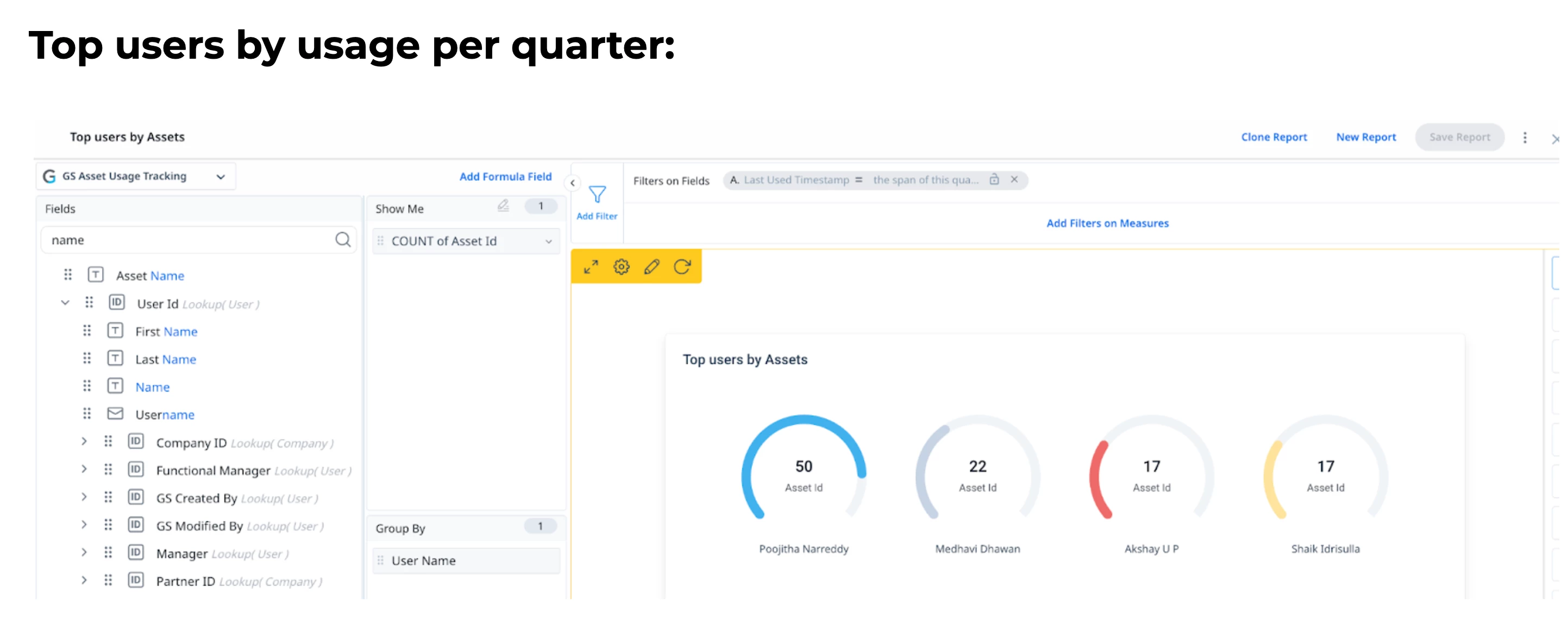Image resolution: width=1568 pixels, height=634 pixels.
Task: Click the Show Me edit pencil icon
Action: click(x=503, y=206)
